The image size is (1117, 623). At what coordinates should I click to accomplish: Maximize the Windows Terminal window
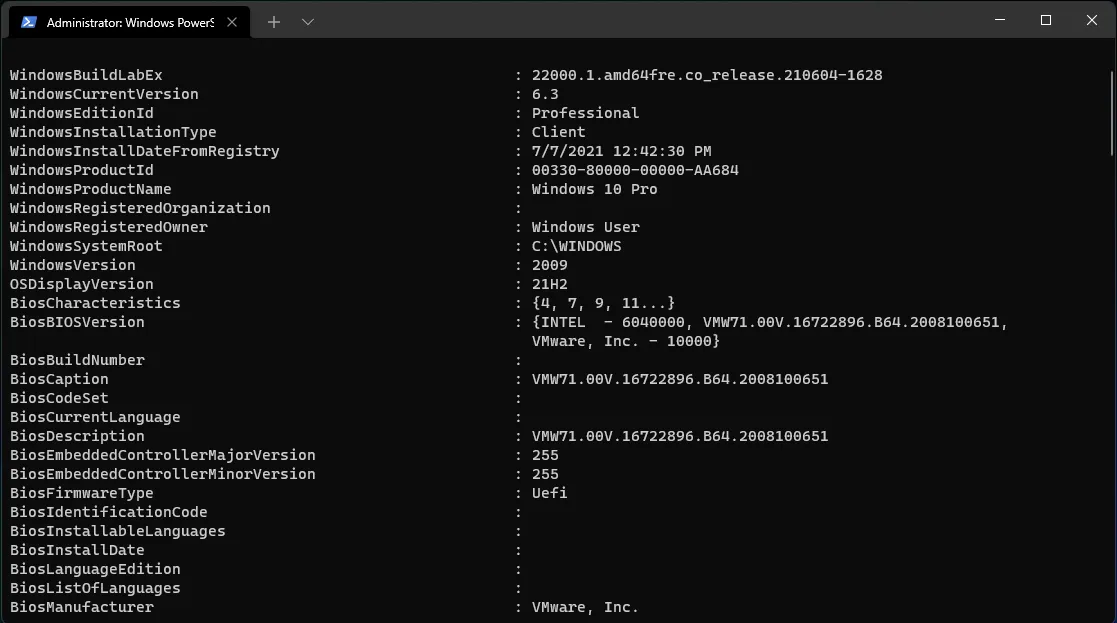1045,20
